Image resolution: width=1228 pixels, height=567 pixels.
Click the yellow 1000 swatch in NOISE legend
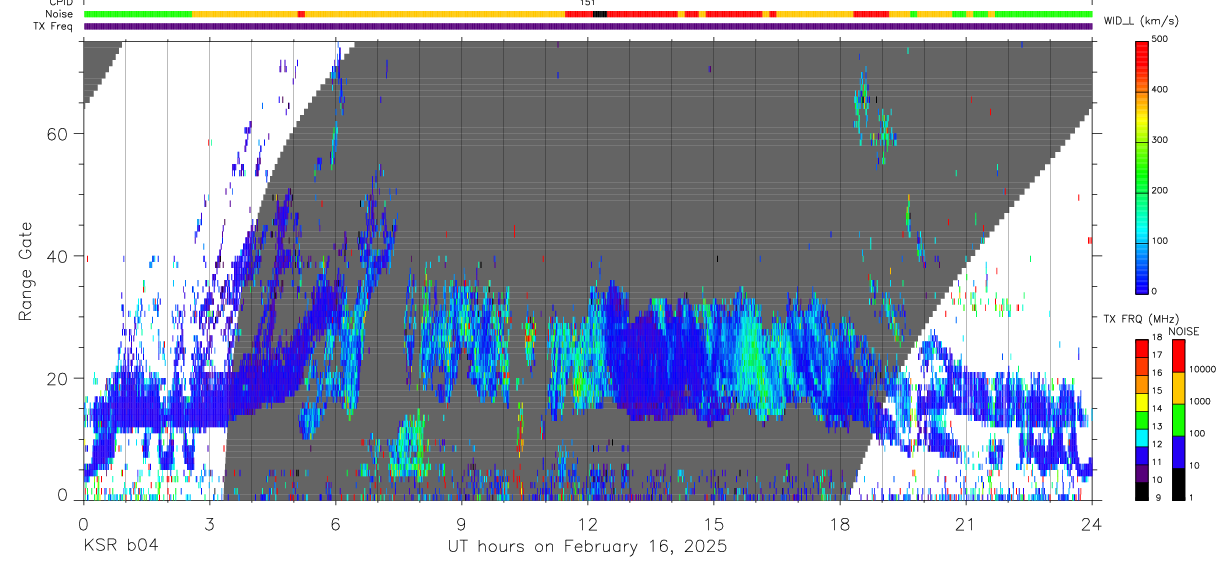(x=1178, y=387)
